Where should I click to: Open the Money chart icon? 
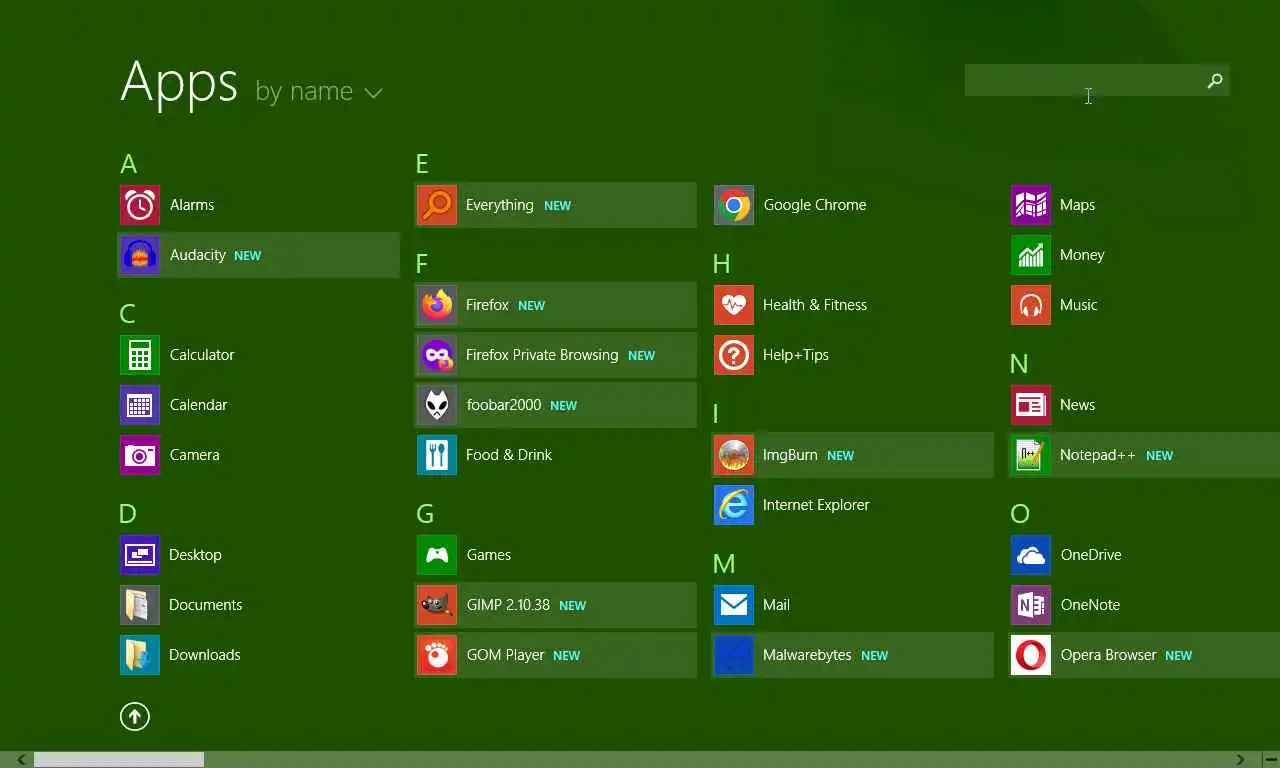(1031, 255)
